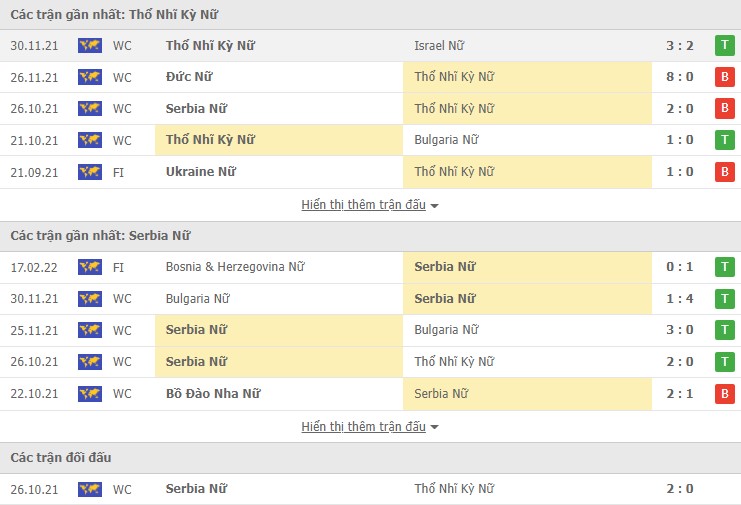Click the red B badge for 8:0 result

[x=723, y=77]
